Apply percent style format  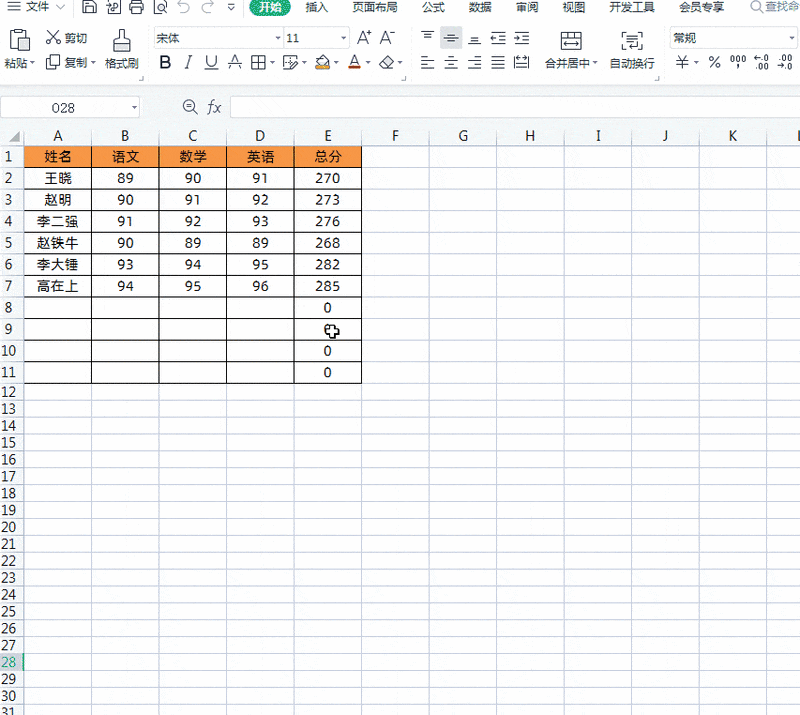tap(715, 62)
